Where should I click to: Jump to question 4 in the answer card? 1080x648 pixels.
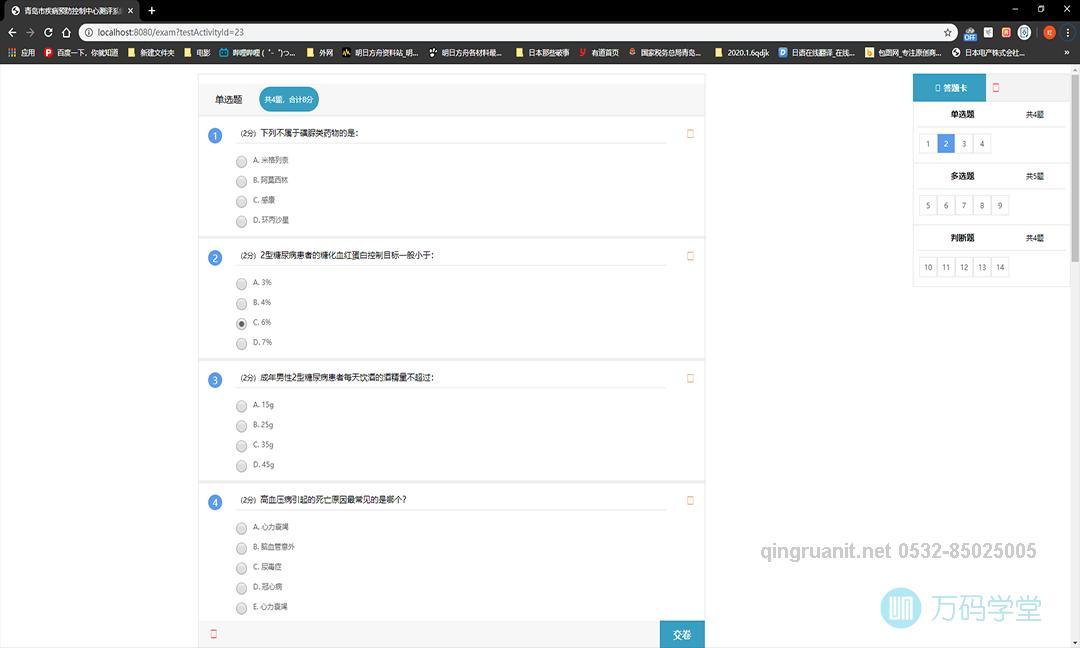[x=981, y=143]
